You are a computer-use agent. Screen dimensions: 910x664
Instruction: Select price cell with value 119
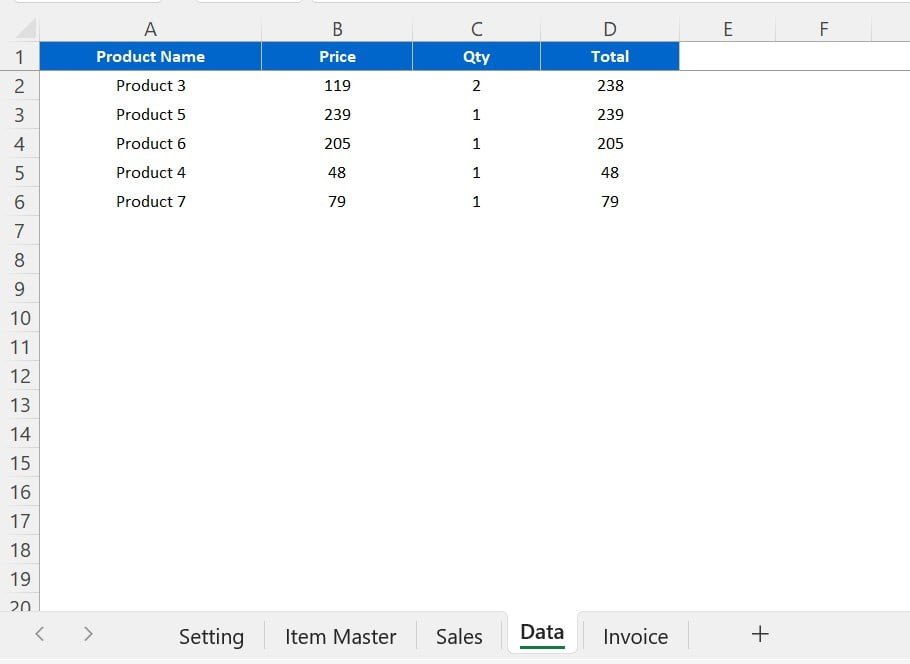click(x=337, y=85)
